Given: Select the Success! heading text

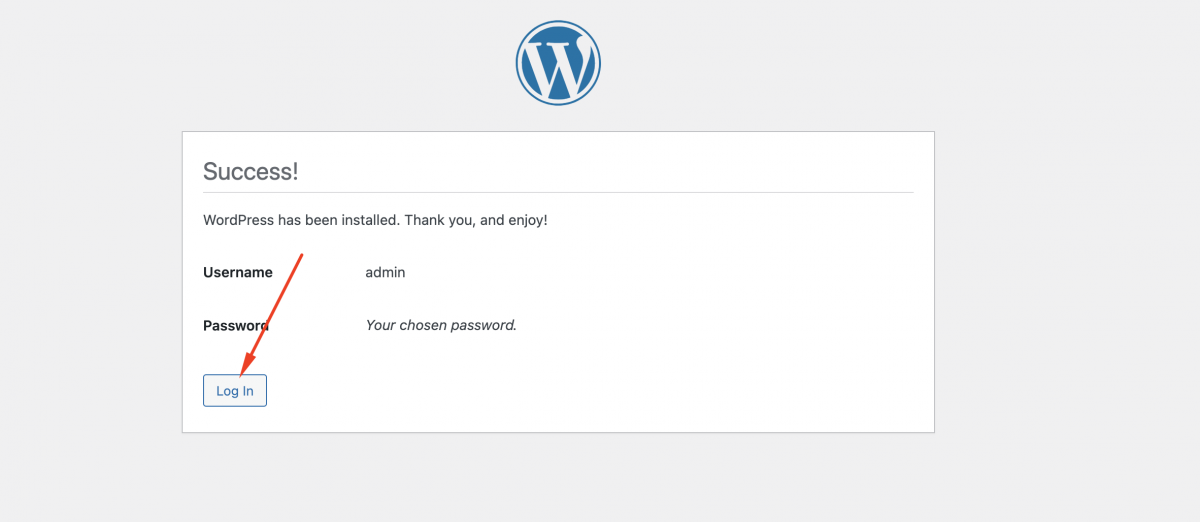Looking at the screenshot, I should (251, 171).
